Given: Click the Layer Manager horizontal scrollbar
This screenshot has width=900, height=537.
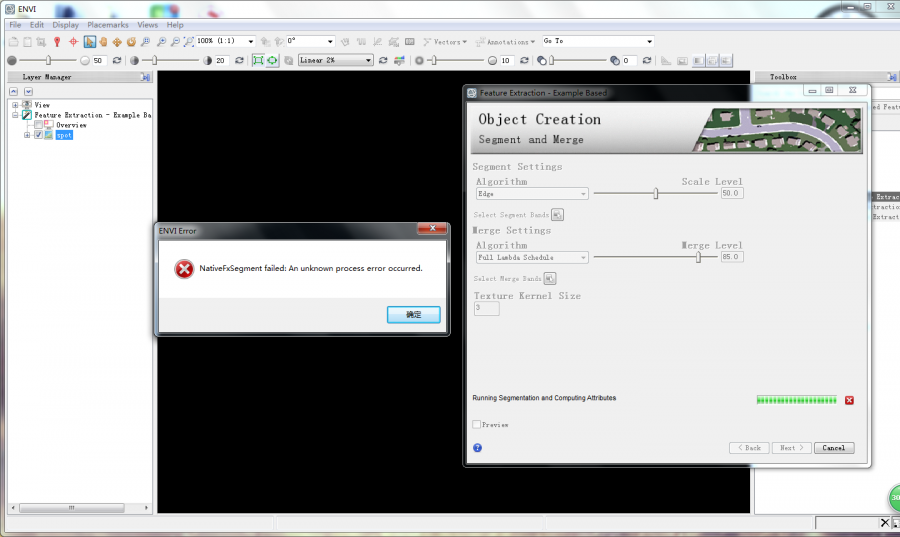Looking at the screenshot, I should [72, 508].
